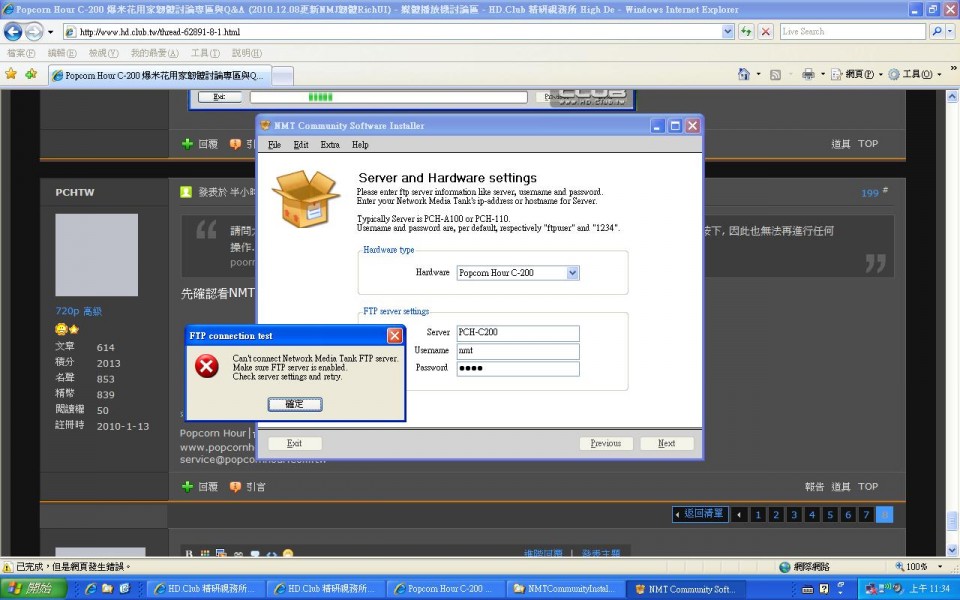Go to forum thread page 4
The width and height of the screenshot is (960, 600).
812,514
